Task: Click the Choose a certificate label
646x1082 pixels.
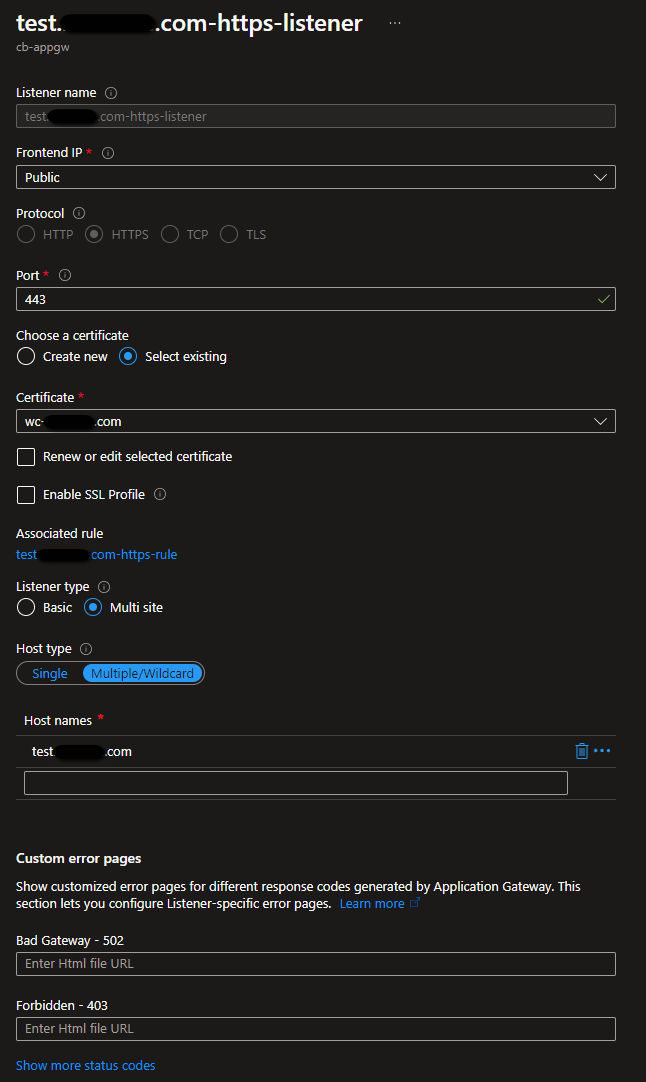Action: pyautogui.click(x=72, y=335)
